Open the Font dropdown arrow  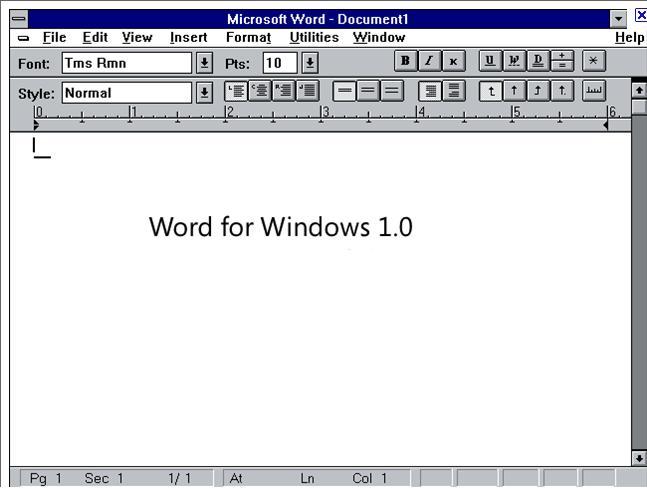coord(204,63)
